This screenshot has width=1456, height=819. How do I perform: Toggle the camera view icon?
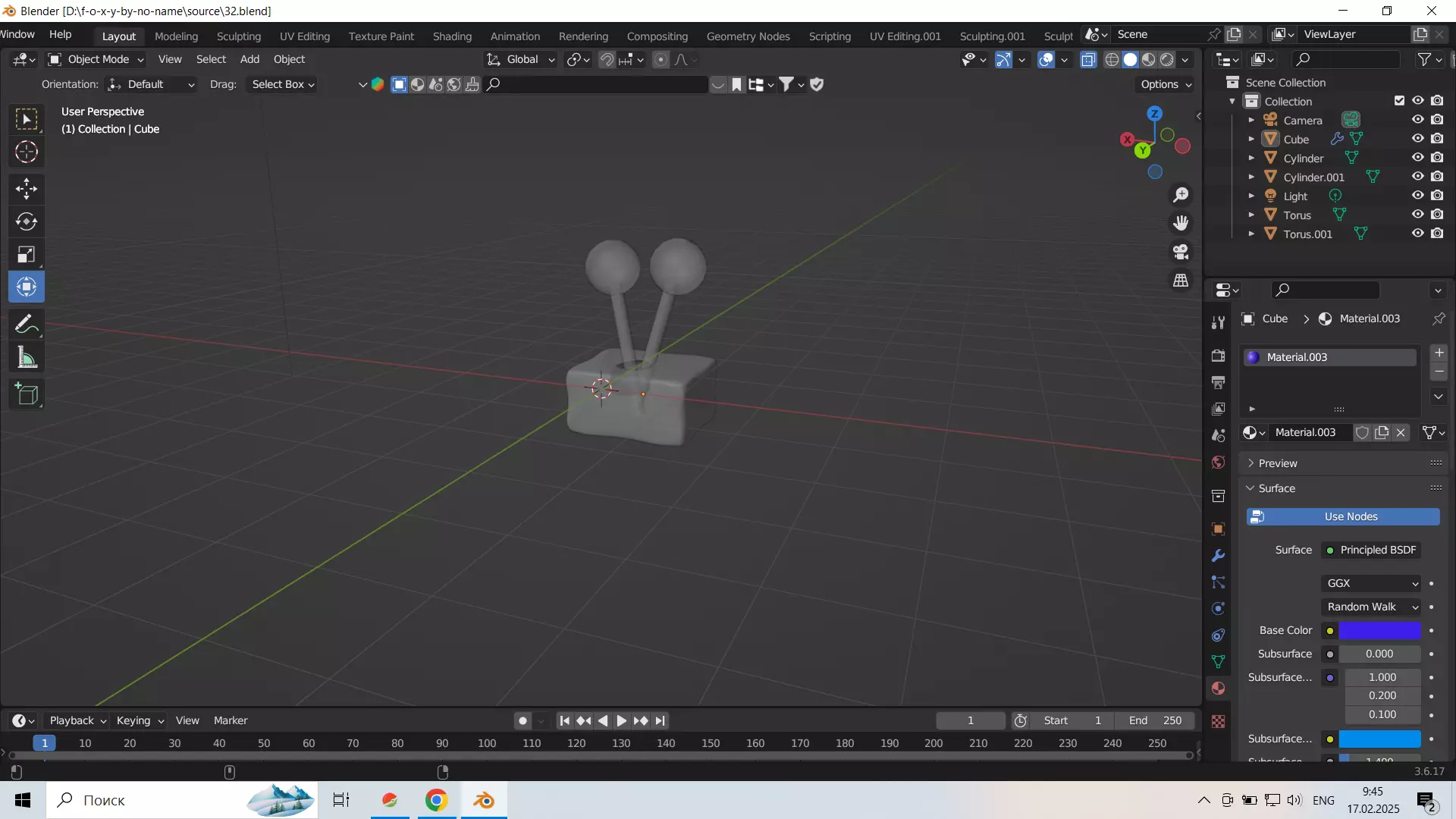click(x=1181, y=252)
